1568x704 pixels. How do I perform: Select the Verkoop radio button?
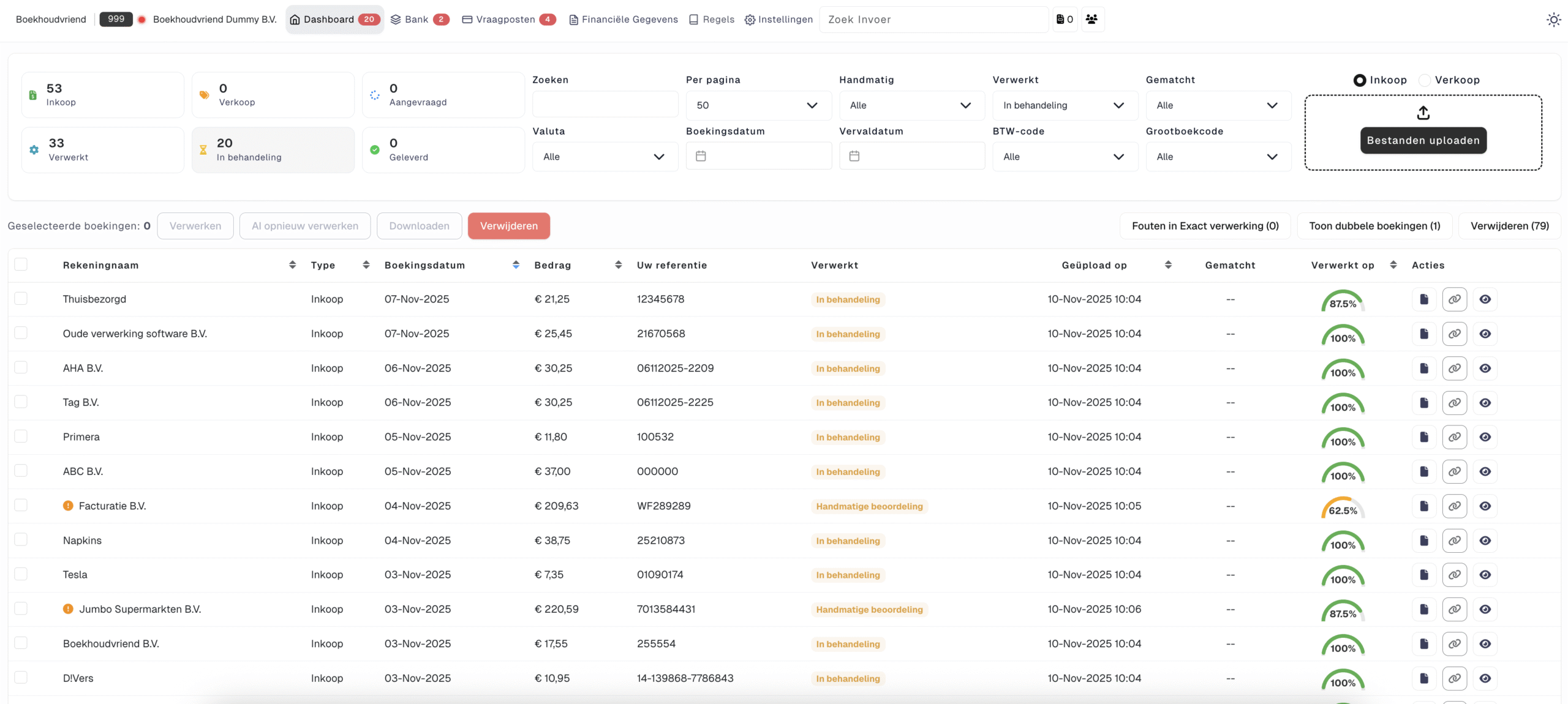click(1425, 80)
